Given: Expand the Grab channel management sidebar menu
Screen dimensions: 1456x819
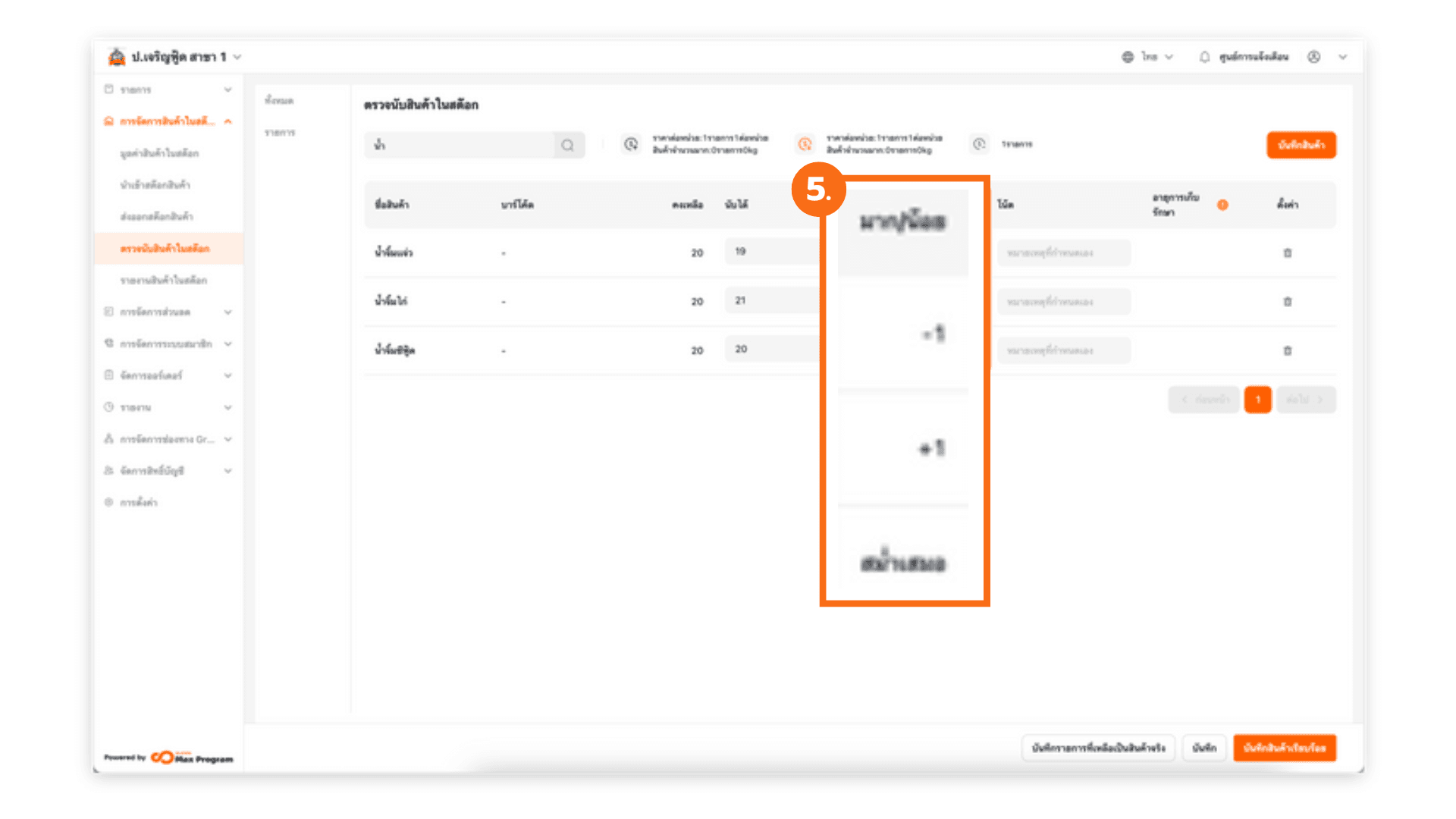Looking at the screenshot, I should click(227, 439).
